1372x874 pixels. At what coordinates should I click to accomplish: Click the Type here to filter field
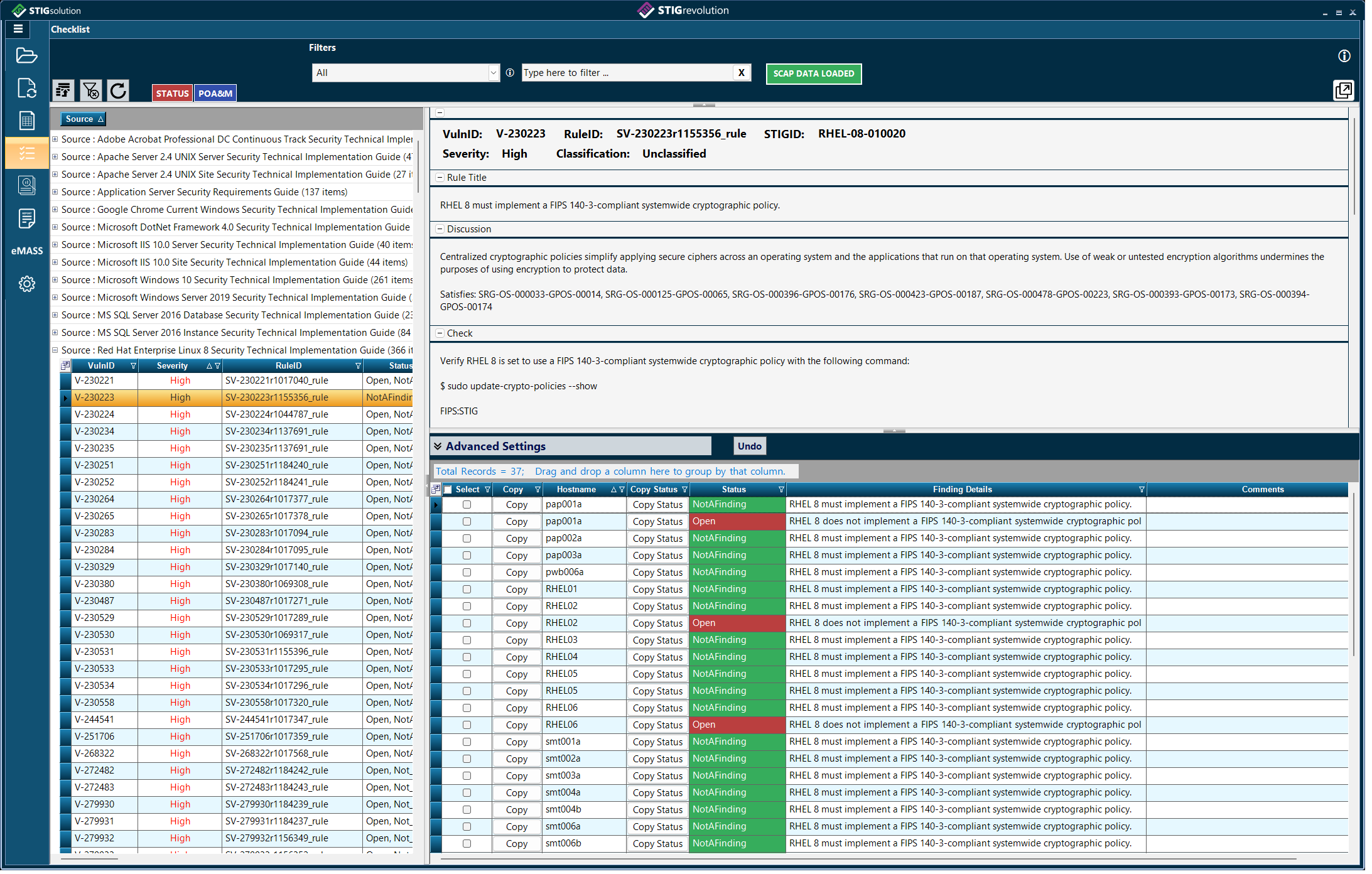point(627,73)
